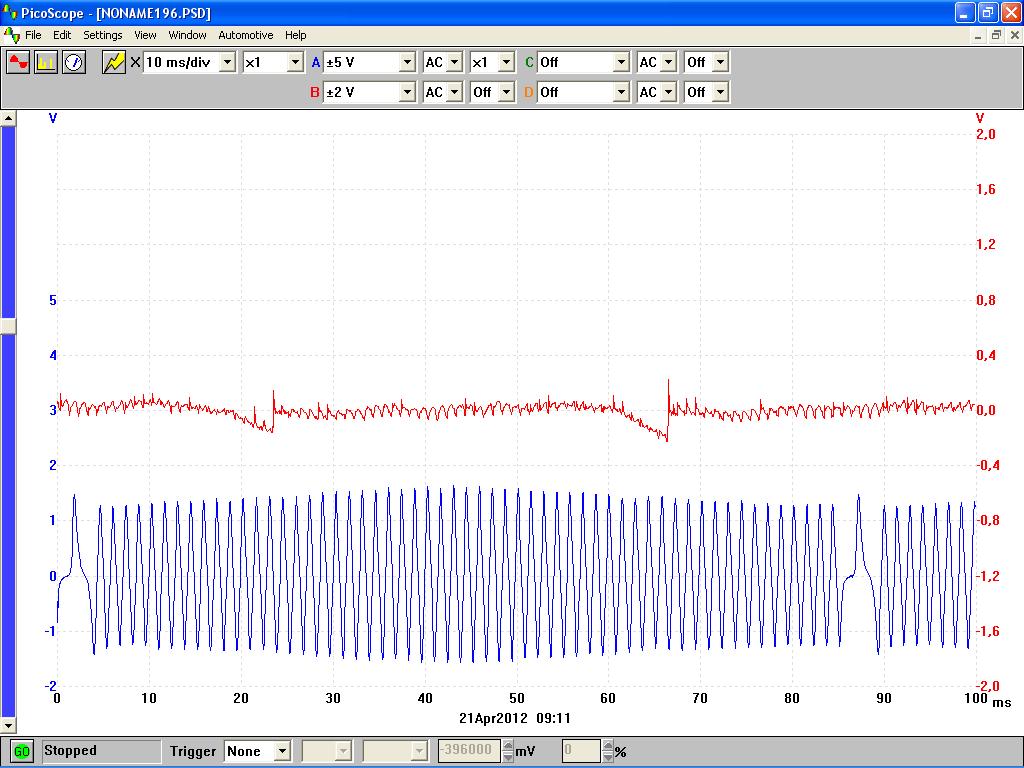Open the View menu
1024x768 pixels.
pyautogui.click(x=145, y=35)
